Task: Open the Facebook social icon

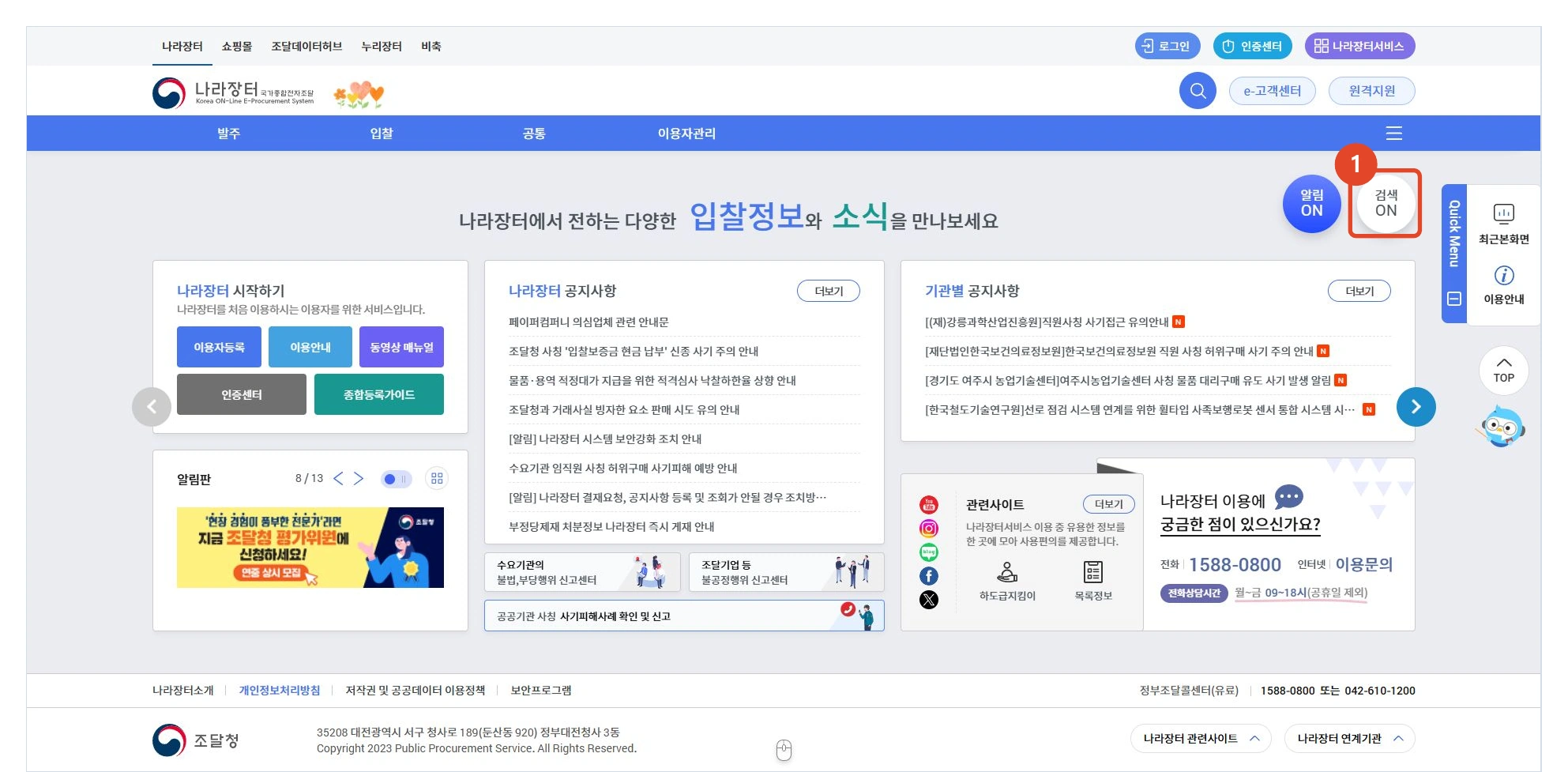Action: tap(929, 576)
